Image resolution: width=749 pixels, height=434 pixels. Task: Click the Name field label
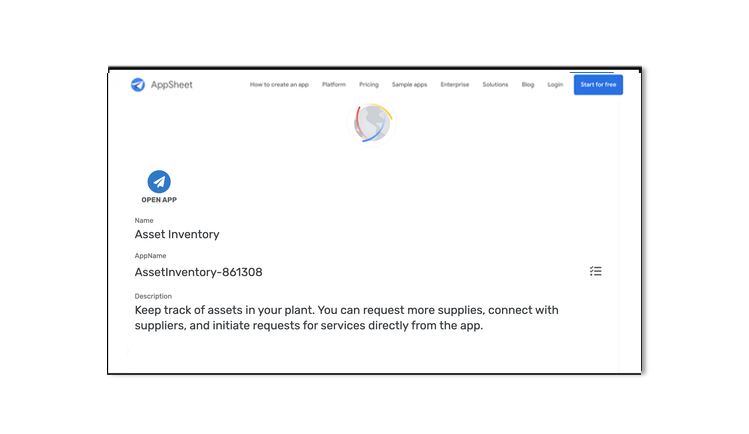coord(144,220)
